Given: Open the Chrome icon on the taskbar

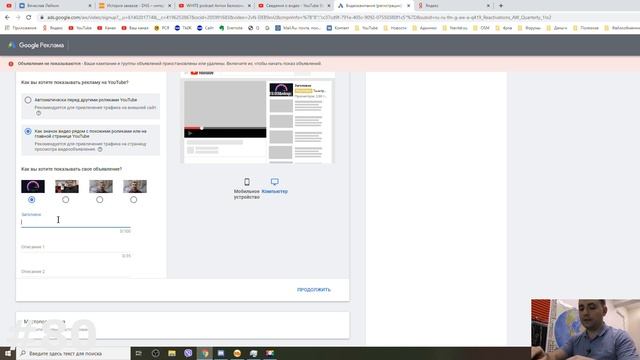Looking at the screenshot, I should [204, 353].
